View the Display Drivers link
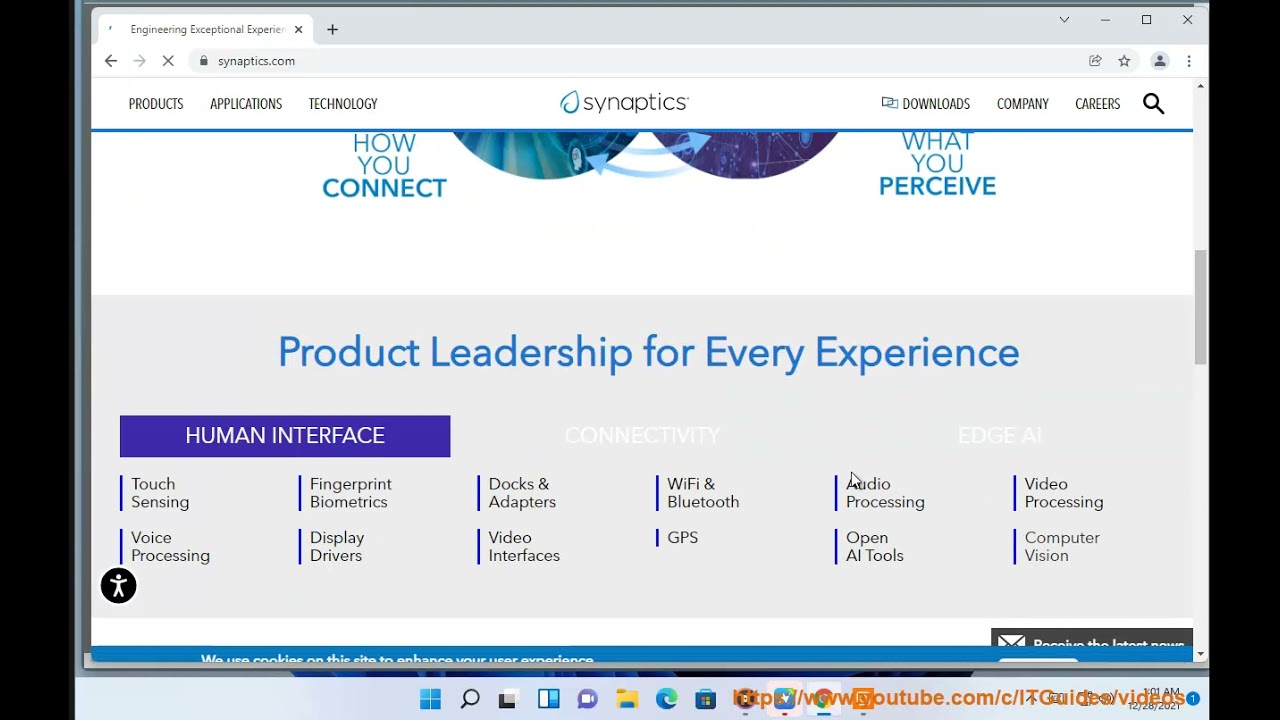Viewport: 1280px width, 720px height. click(337, 547)
